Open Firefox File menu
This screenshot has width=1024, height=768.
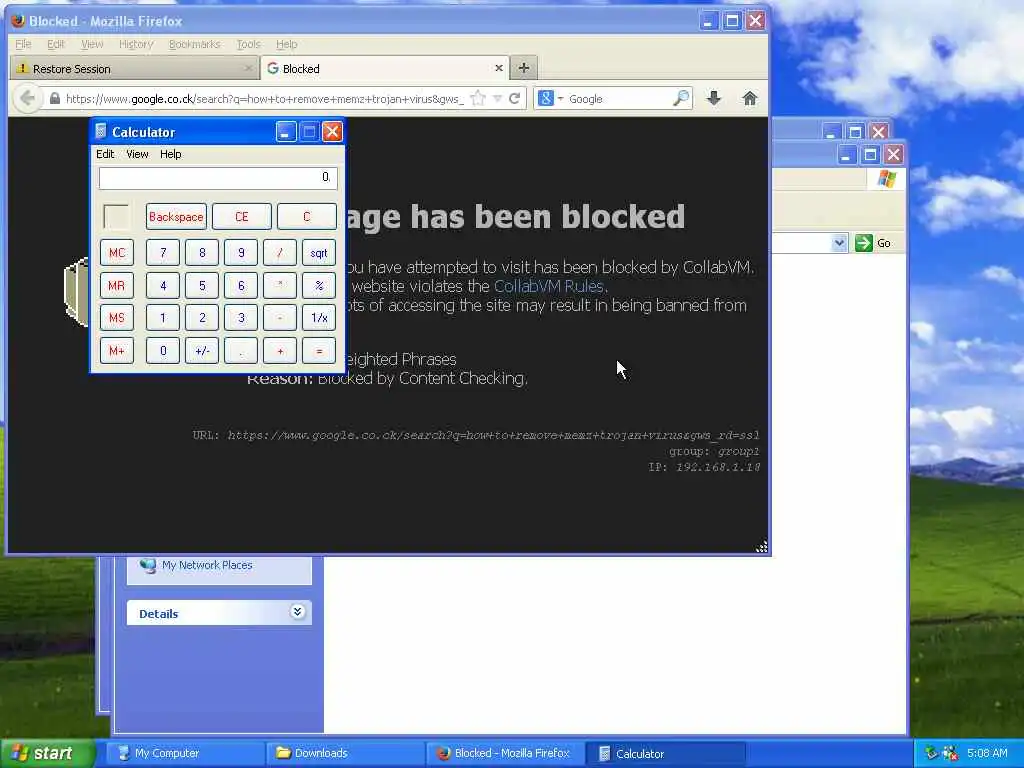[23, 44]
